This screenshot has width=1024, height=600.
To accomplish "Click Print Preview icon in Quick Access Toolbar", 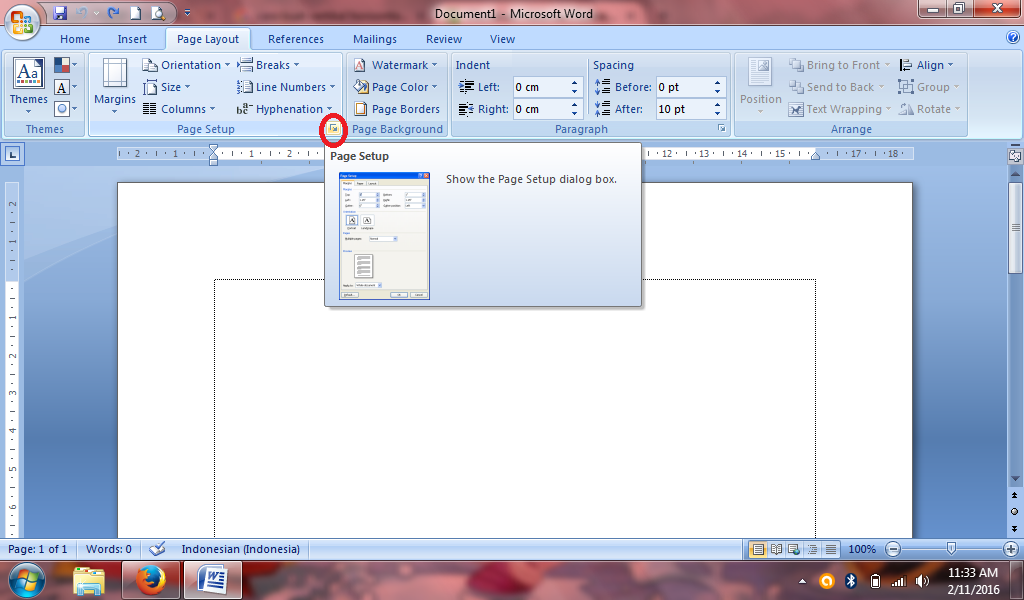I will [158, 12].
